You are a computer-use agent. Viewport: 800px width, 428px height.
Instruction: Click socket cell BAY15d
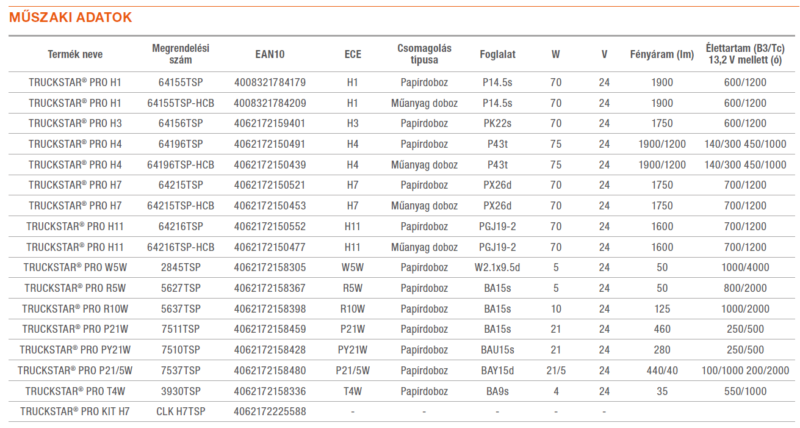[x=497, y=370]
